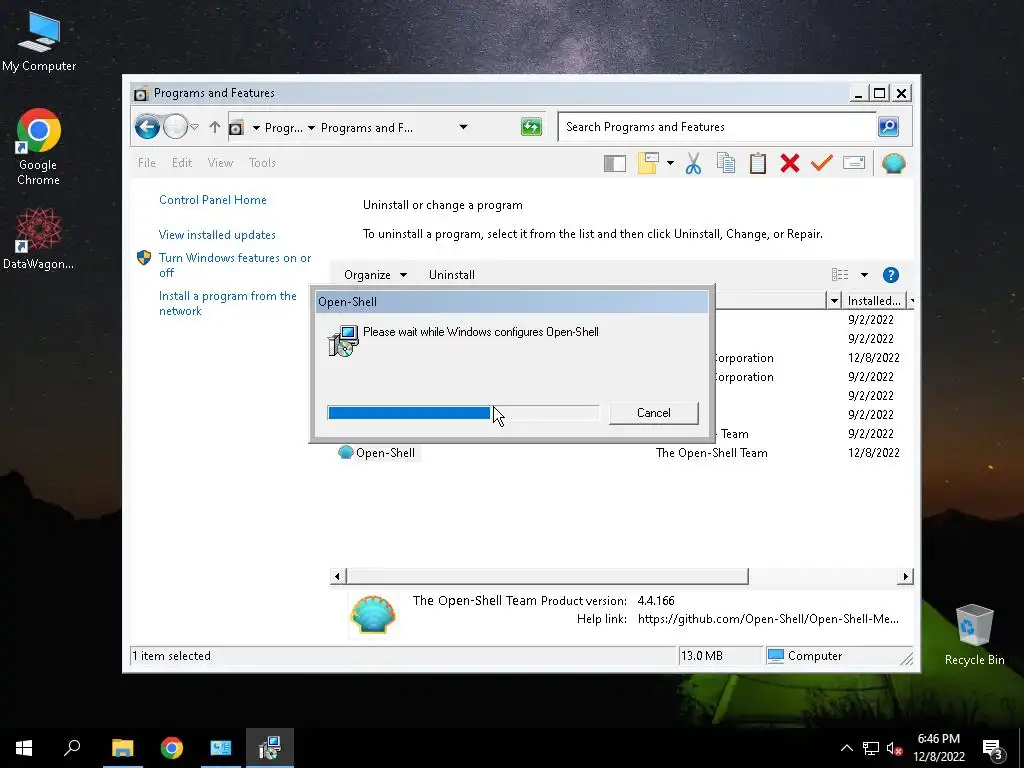The image size is (1024, 768).
Task: Click the Installed... column header
Action: click(x=874, y=300)
